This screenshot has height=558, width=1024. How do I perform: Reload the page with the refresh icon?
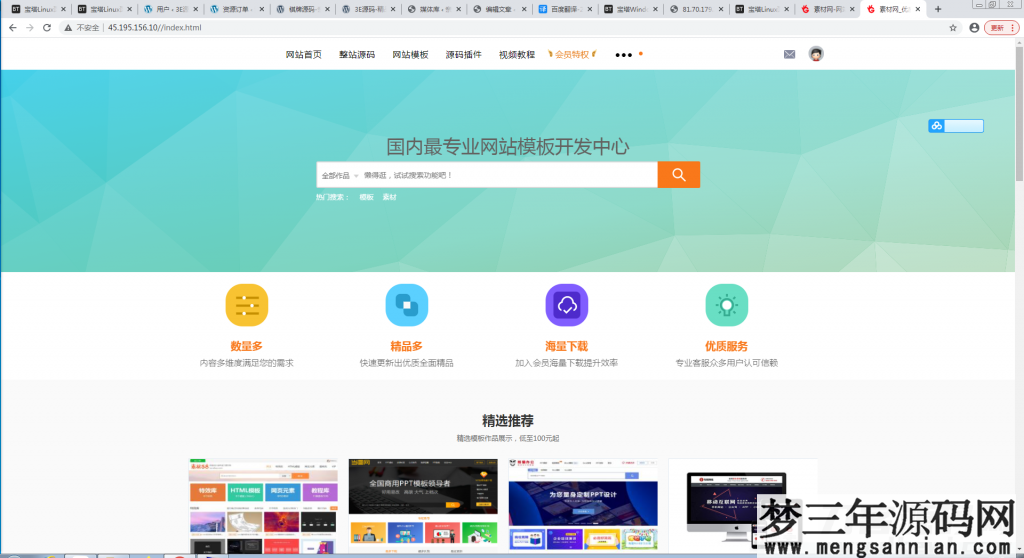(x=47, y=27)
